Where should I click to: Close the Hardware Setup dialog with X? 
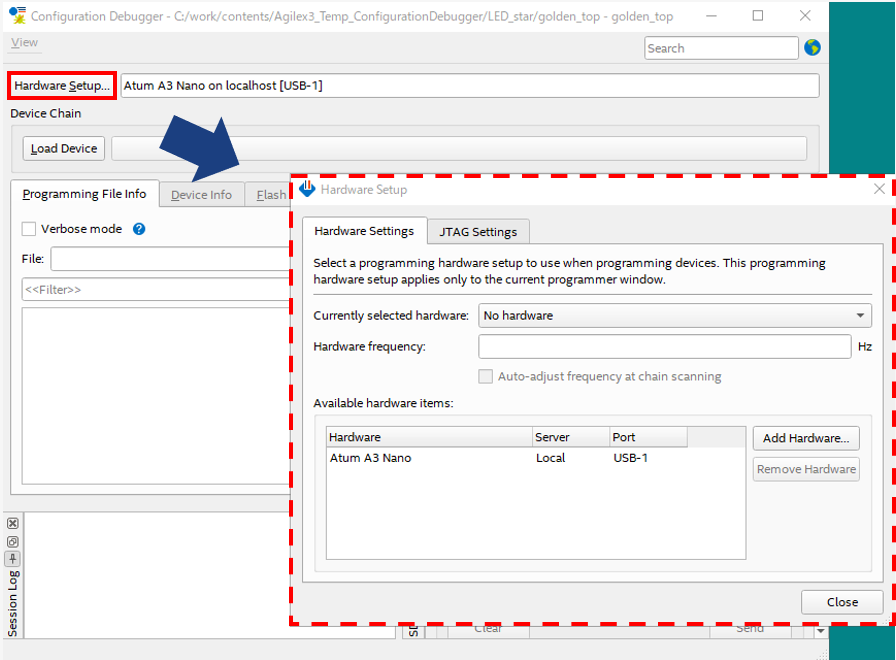coord(879,189)
